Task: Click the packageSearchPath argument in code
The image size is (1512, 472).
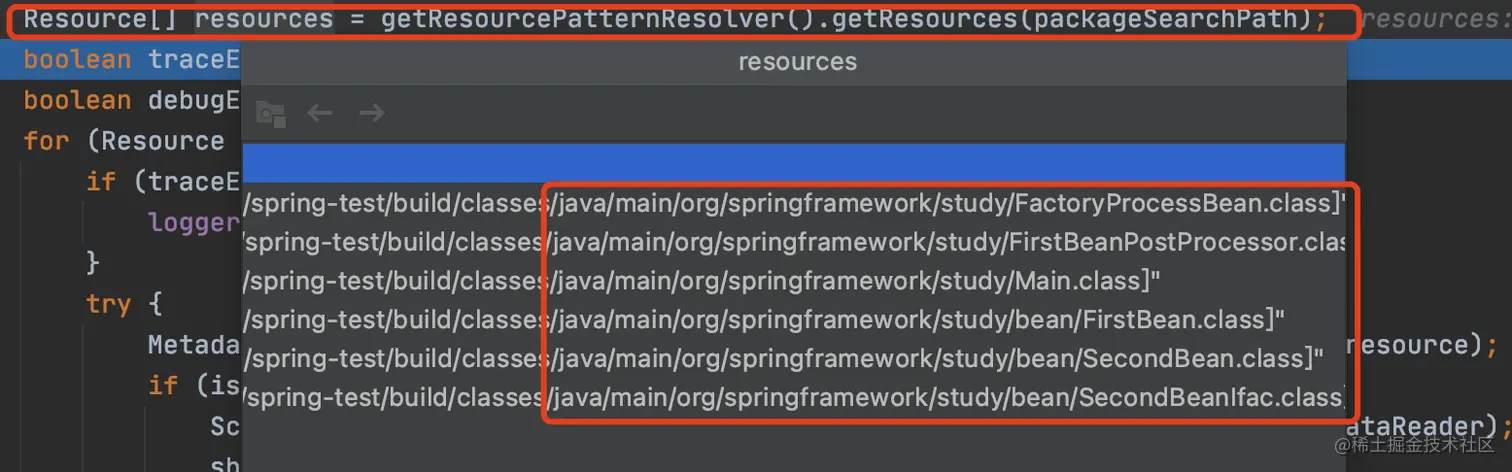Action: (x=1166, y=19)
